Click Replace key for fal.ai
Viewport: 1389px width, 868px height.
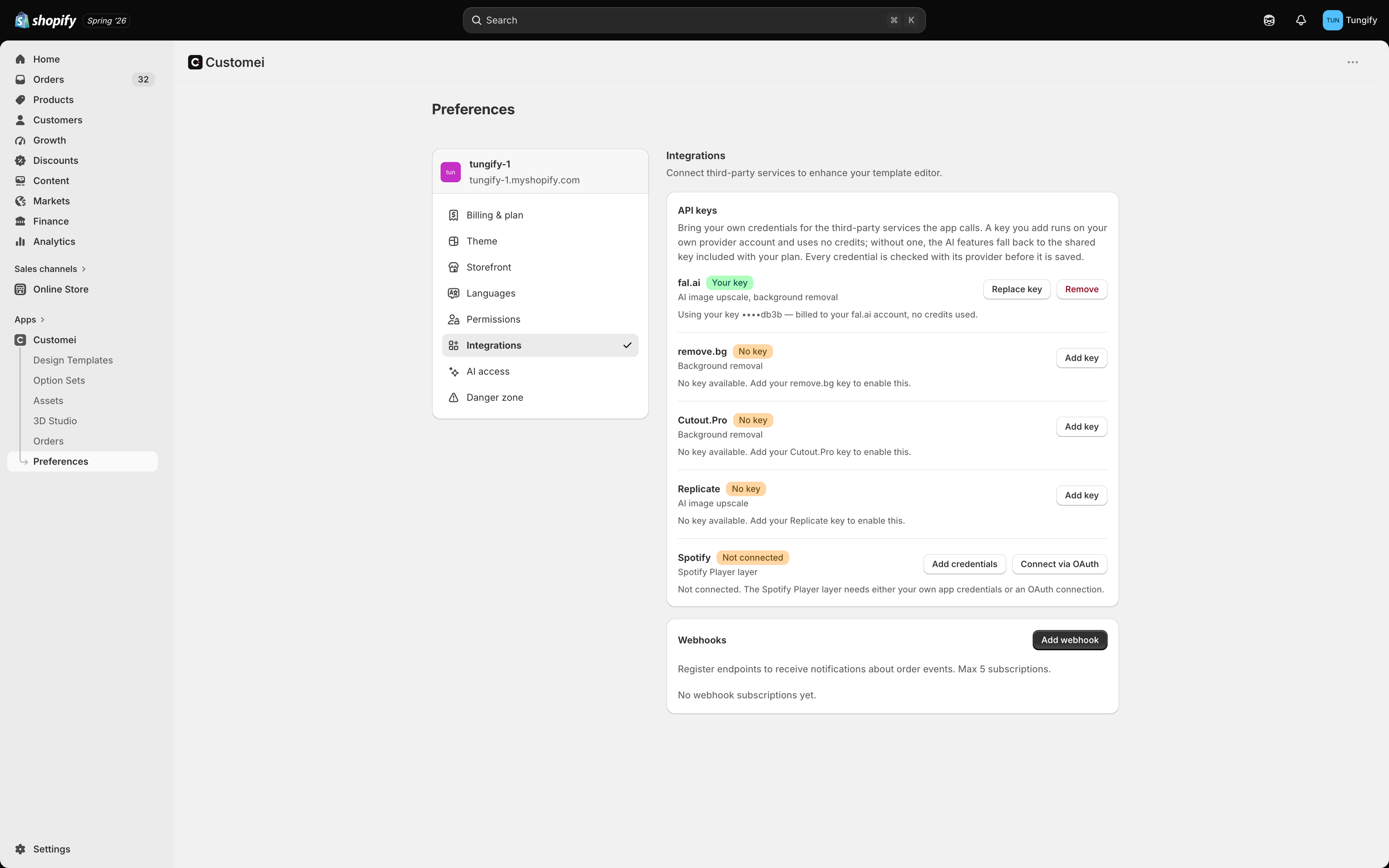pos(1016,289)
